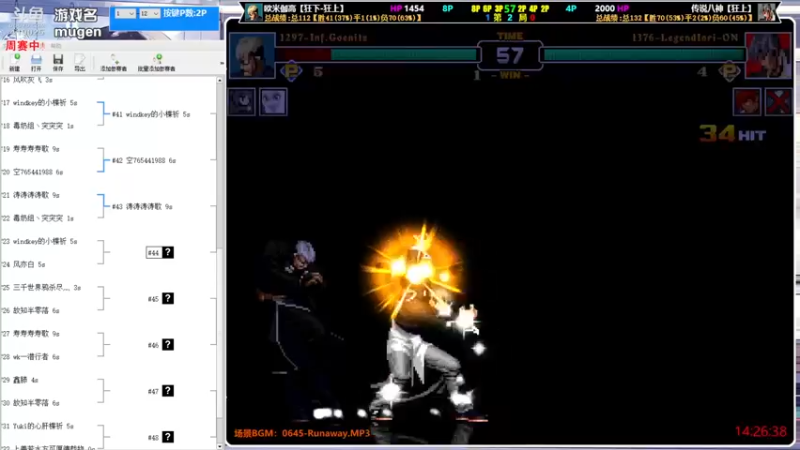
Task: Select row 17 'windkey的小棵祈 5s'
Action: click(39, 103)
